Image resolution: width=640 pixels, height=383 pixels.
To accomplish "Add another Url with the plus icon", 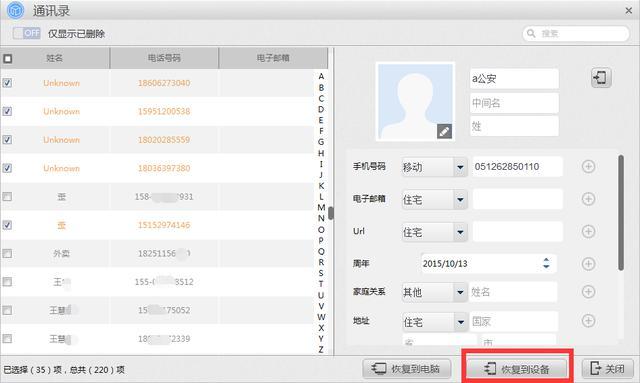I will tap(588, 232).
